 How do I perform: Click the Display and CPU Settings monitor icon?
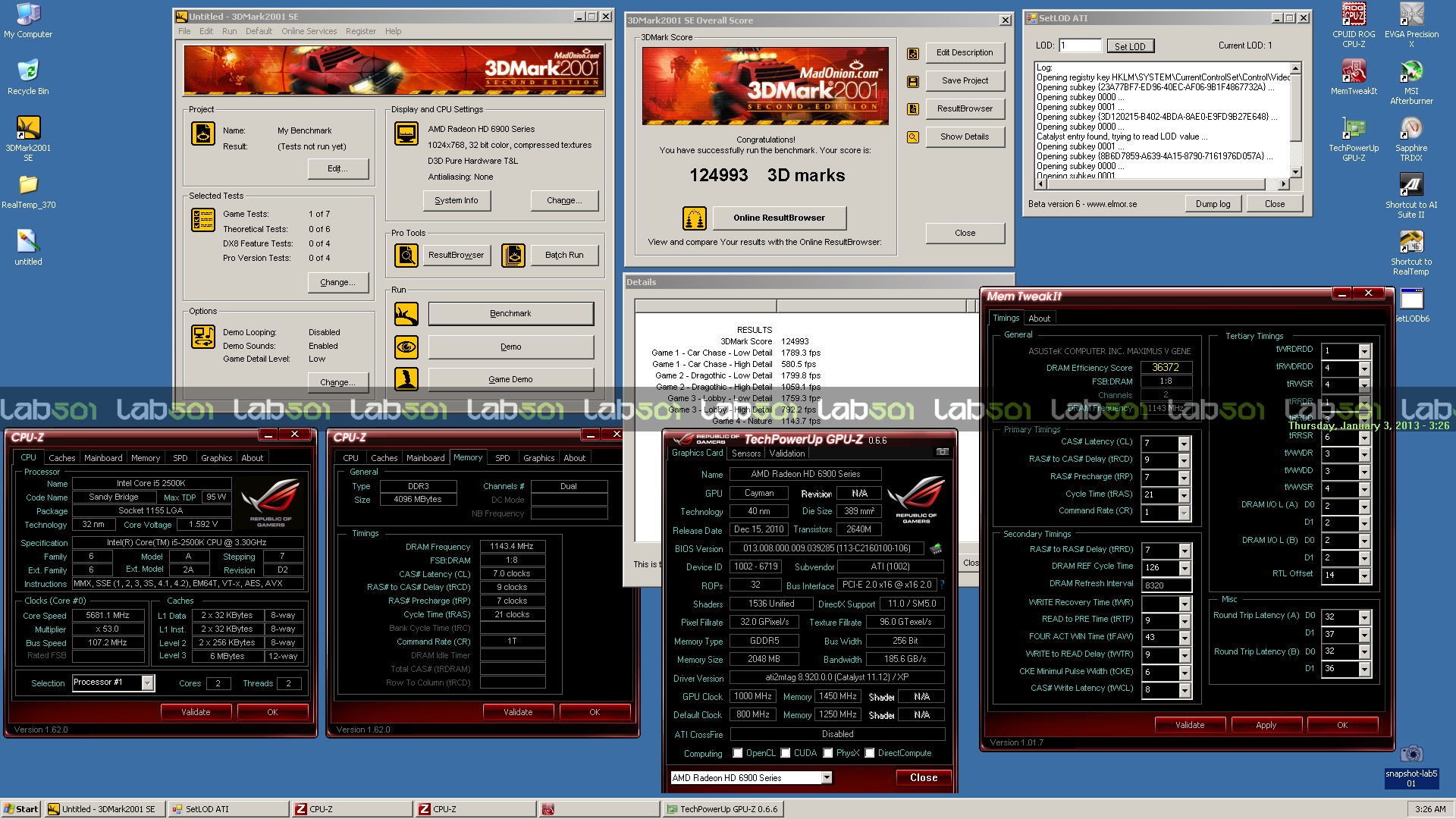(x=406, y=133)
